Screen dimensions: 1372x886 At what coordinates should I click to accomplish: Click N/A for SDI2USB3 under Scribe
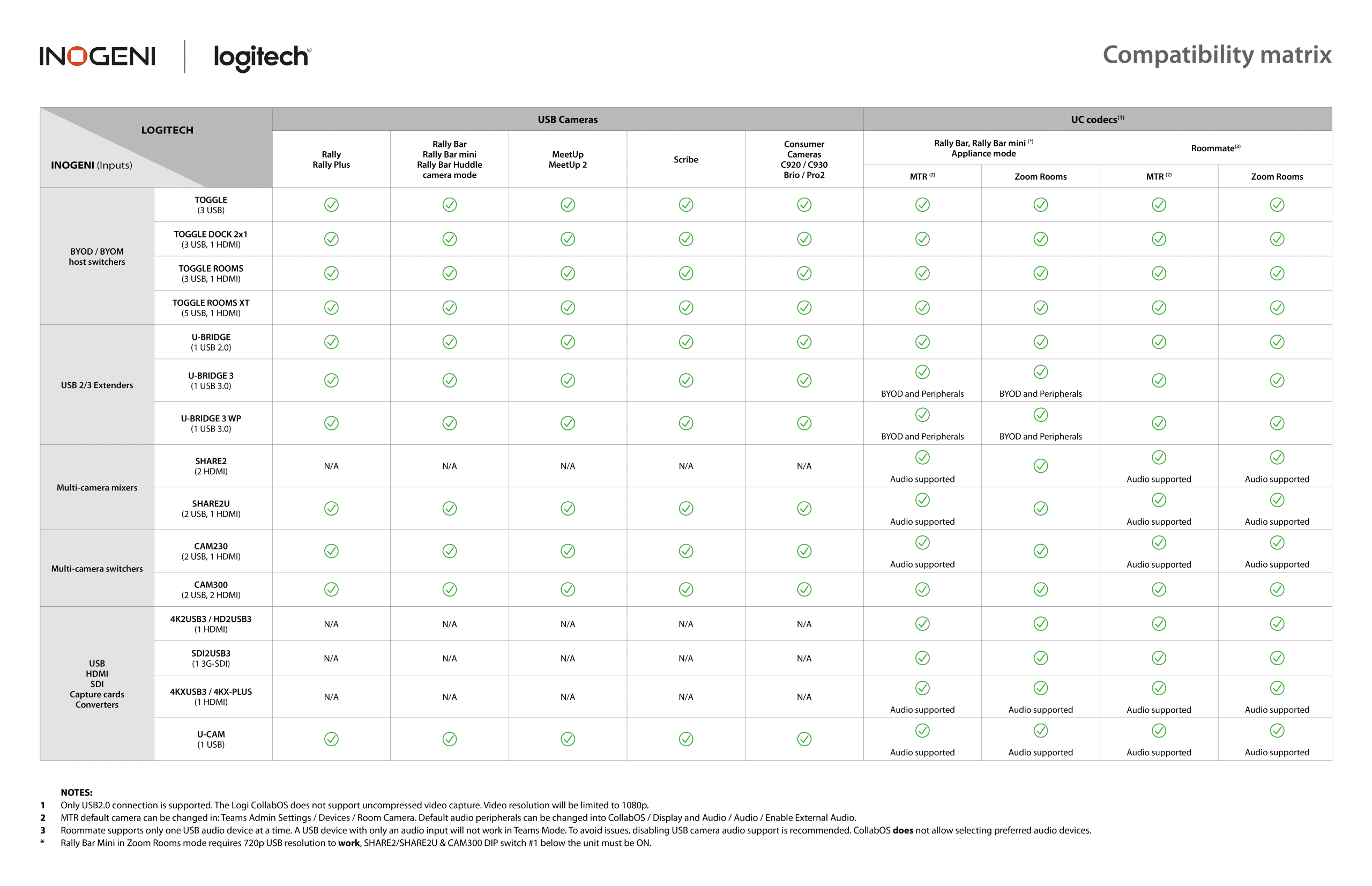[x=685, y=658]
